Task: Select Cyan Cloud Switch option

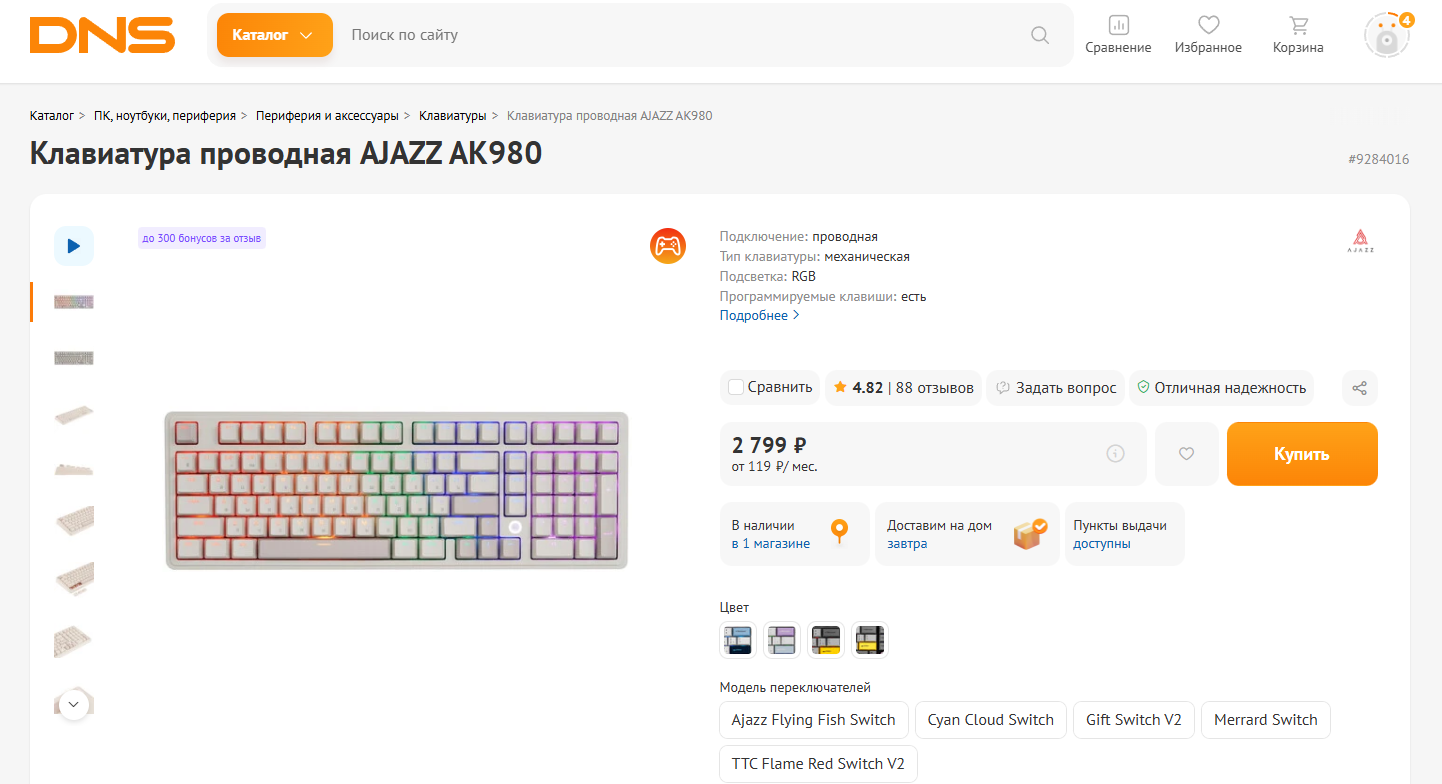Action: click(x=990, y=720)
